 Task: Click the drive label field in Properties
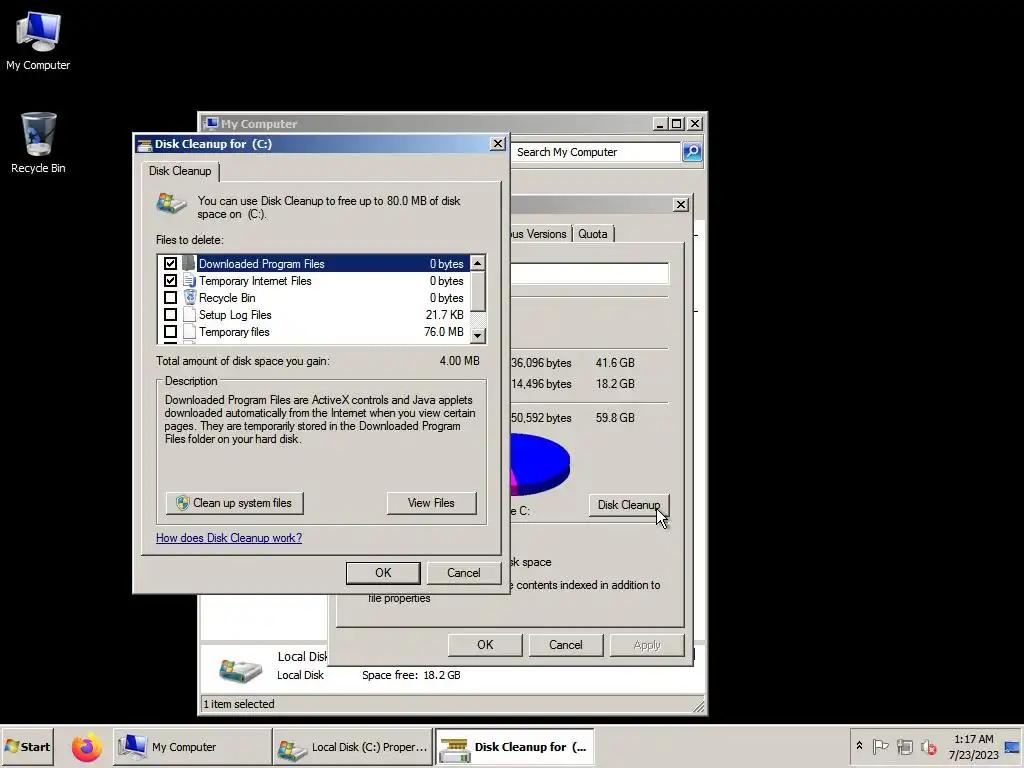(x=589, y=273)
